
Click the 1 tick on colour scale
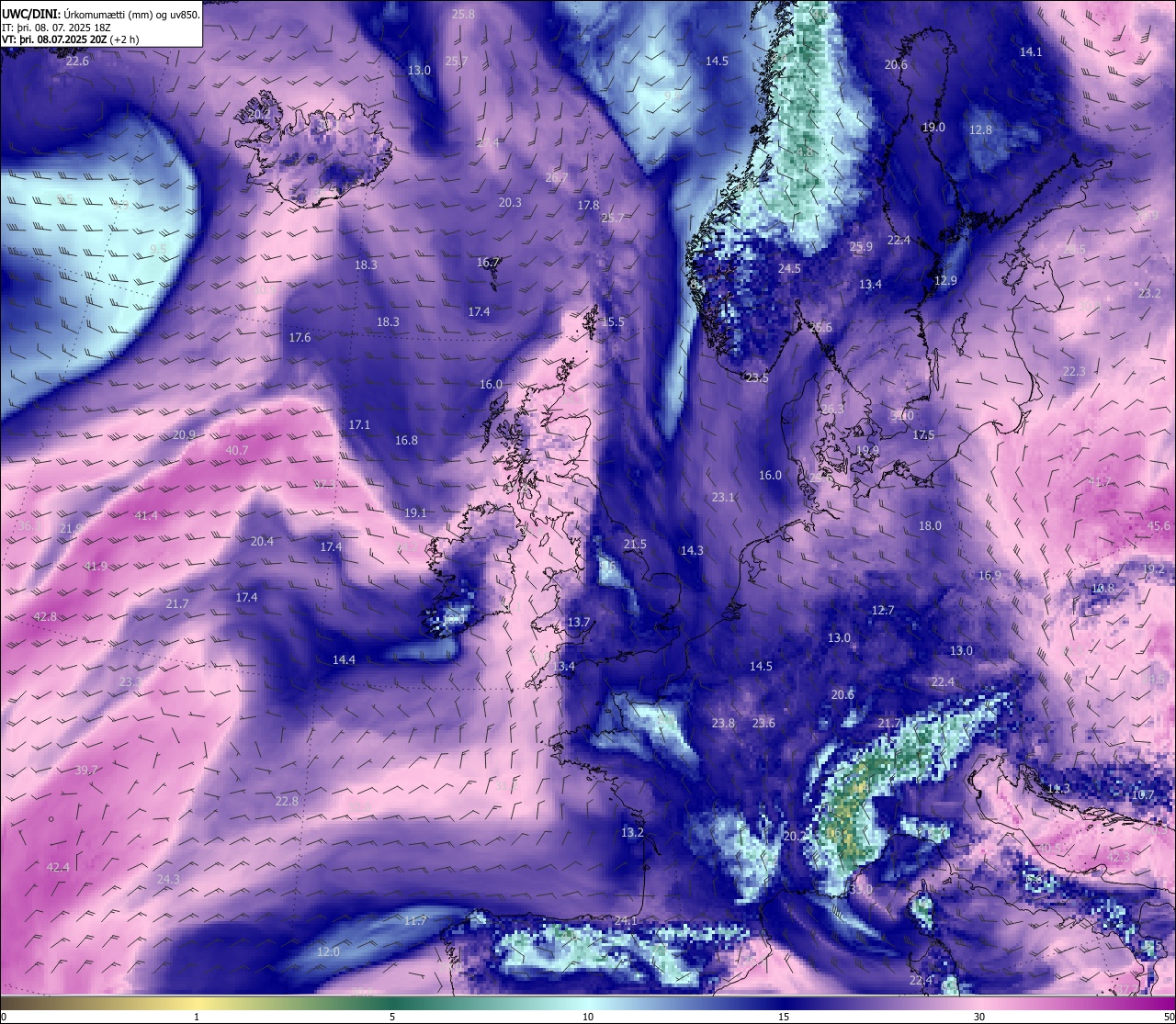pyautogui.click(x=197, y=1017)
